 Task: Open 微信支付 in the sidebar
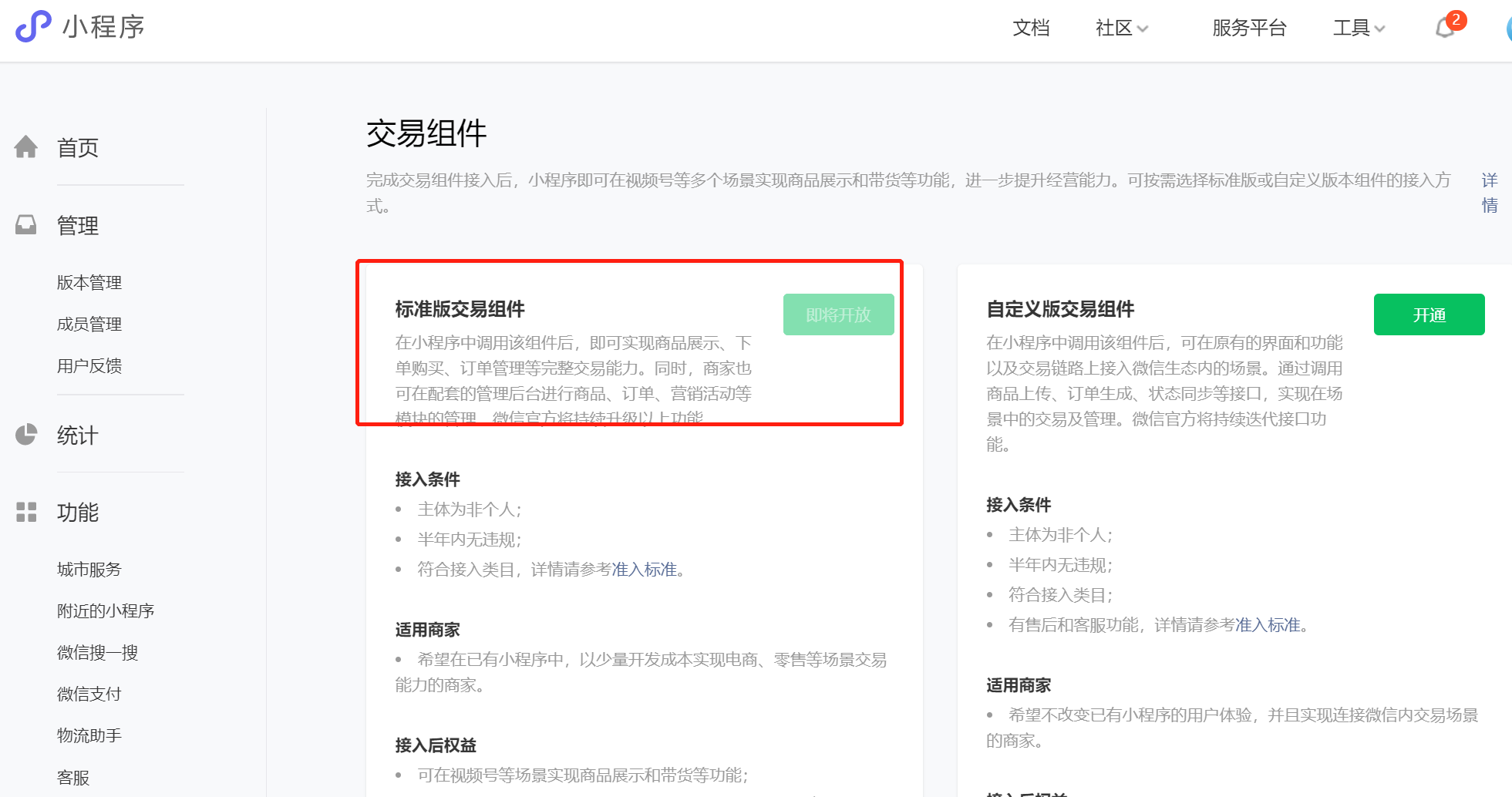click(89, 694)
